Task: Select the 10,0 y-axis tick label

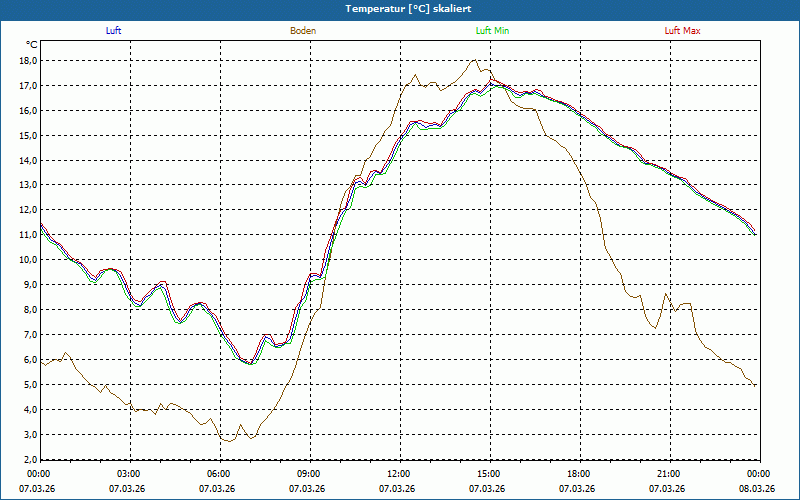Action: click(x=26, y=260)
